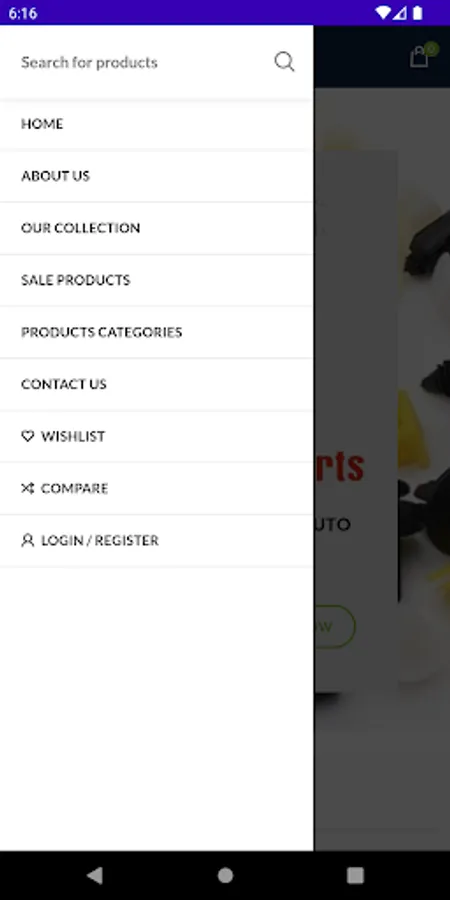450x900 pixels.
Task: Tap Android back navigation triangle
Action: pyautogui.click(x=95, y=875)
